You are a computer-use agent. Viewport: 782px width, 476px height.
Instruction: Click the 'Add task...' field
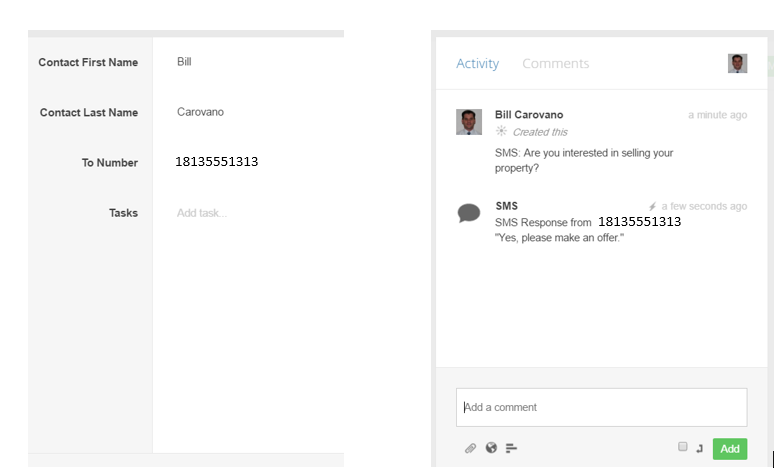coord(202,213)
